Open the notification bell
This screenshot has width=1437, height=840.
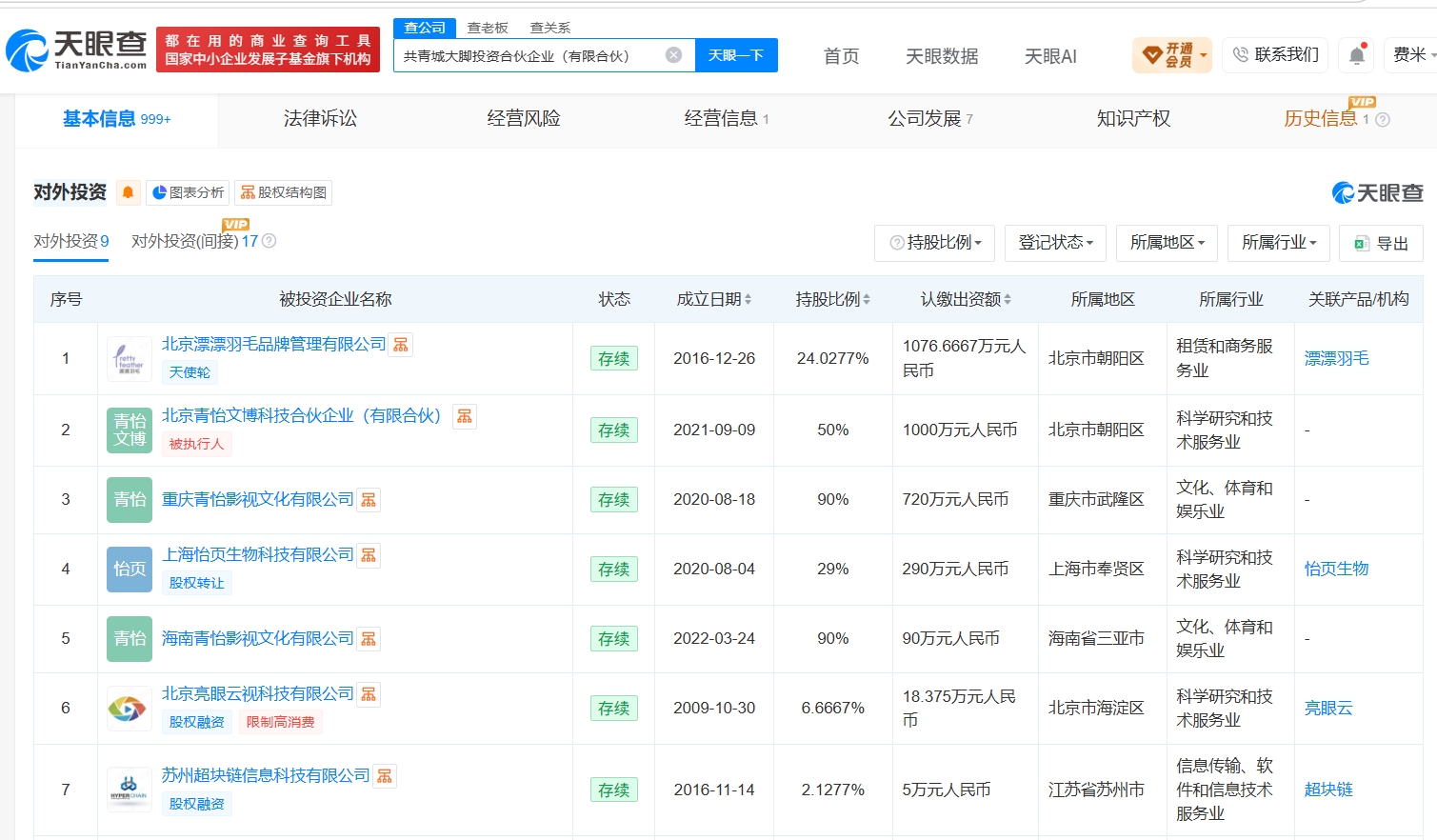pyautogui.click(x=1357, y=55)
